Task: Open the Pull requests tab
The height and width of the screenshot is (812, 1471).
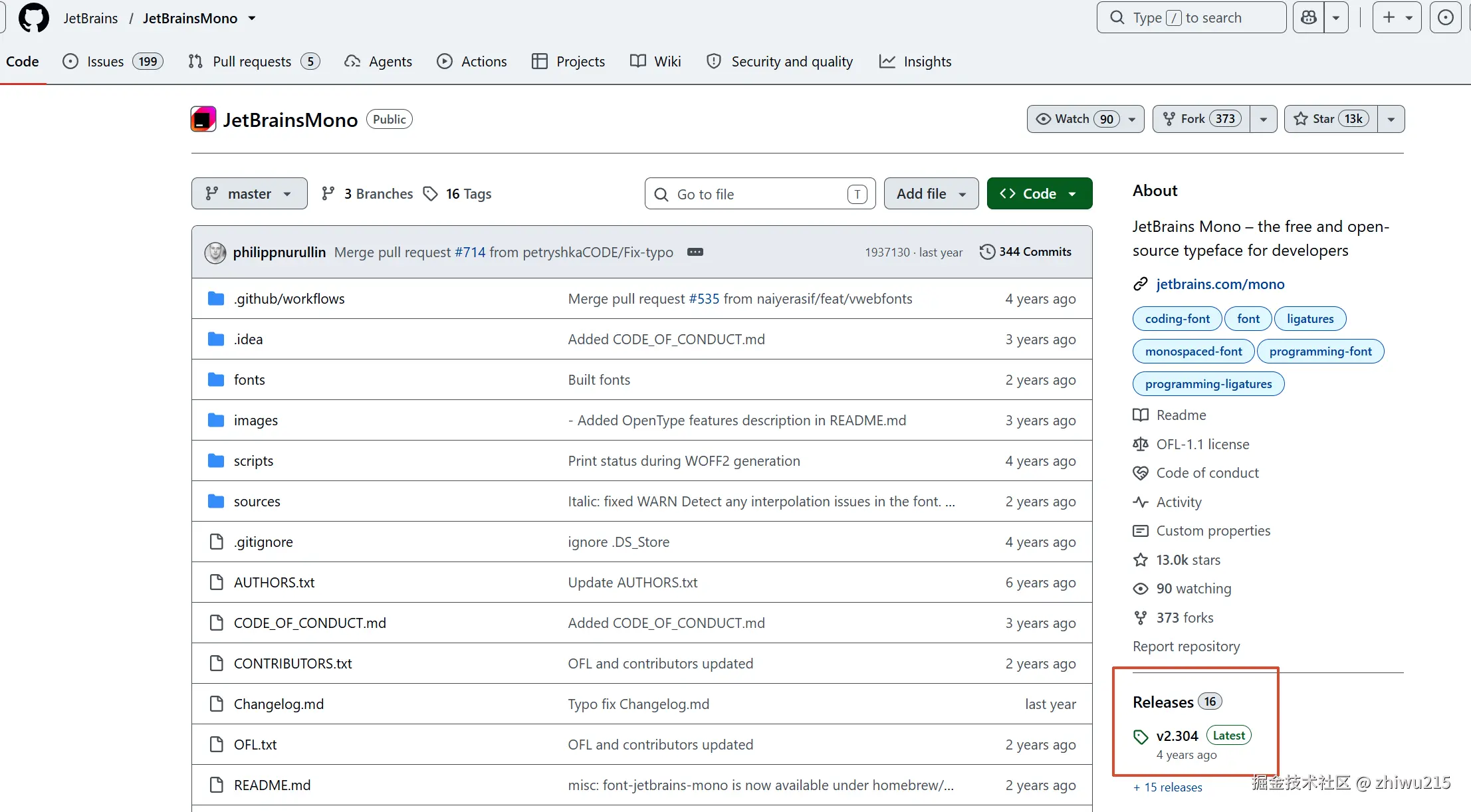Action: click(x=254, y=61)
